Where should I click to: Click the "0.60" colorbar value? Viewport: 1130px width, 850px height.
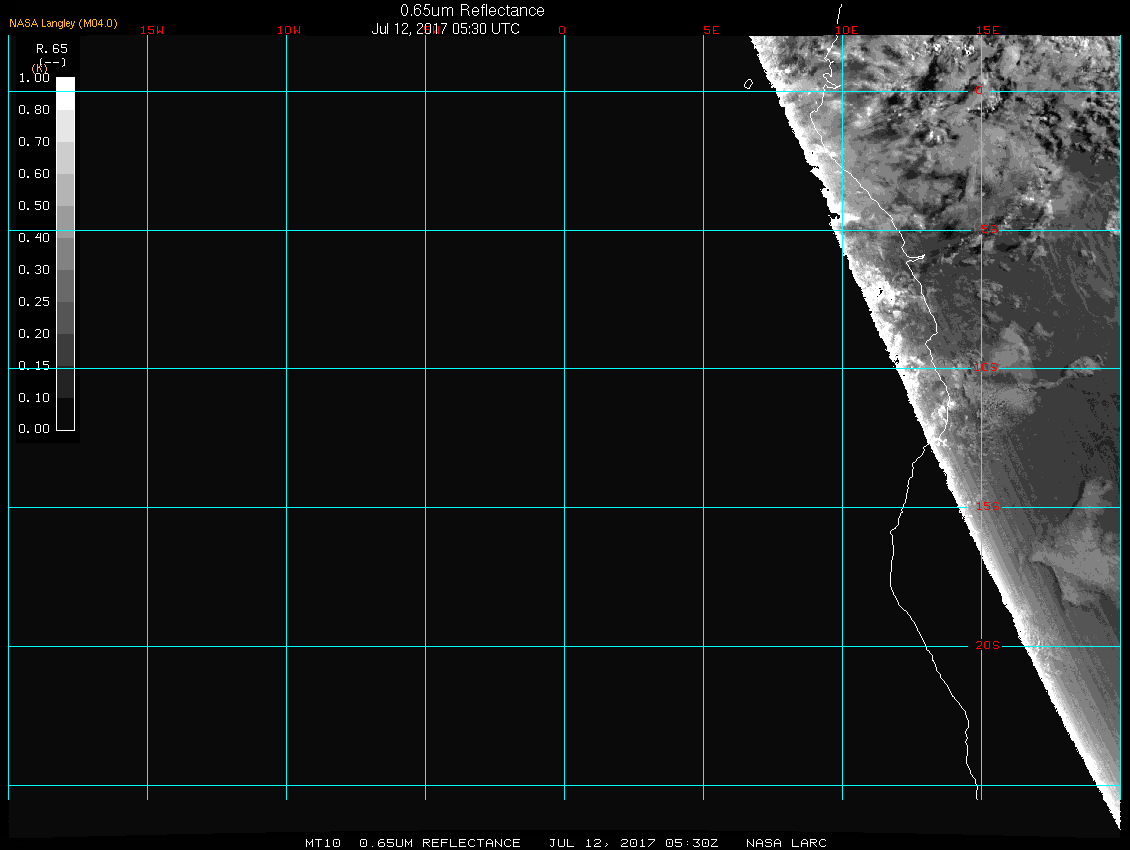pos(34,174)
